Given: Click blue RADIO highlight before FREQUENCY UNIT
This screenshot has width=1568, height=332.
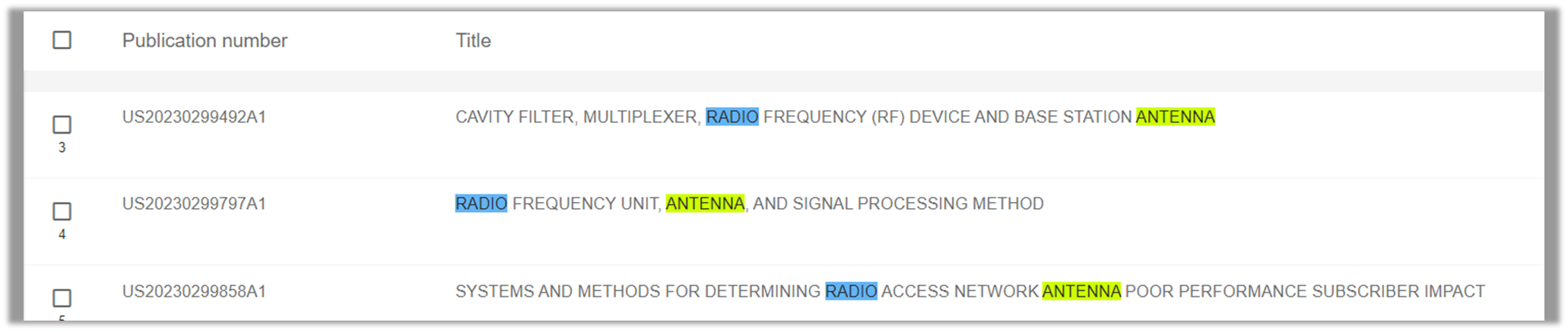Looking at the screenshot, I should pos(481,204).
